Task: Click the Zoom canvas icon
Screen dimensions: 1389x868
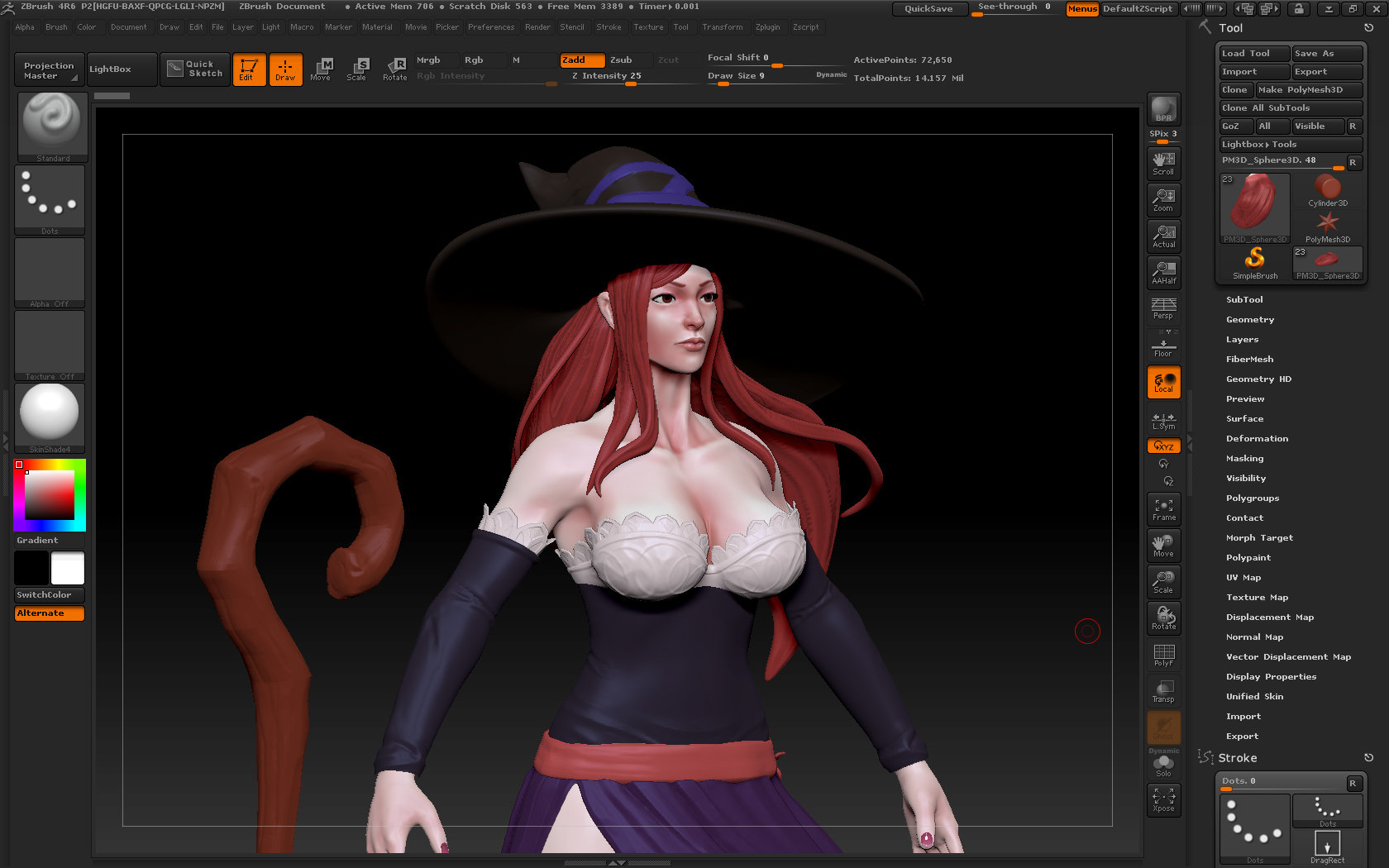Action: click(1163, 199)
